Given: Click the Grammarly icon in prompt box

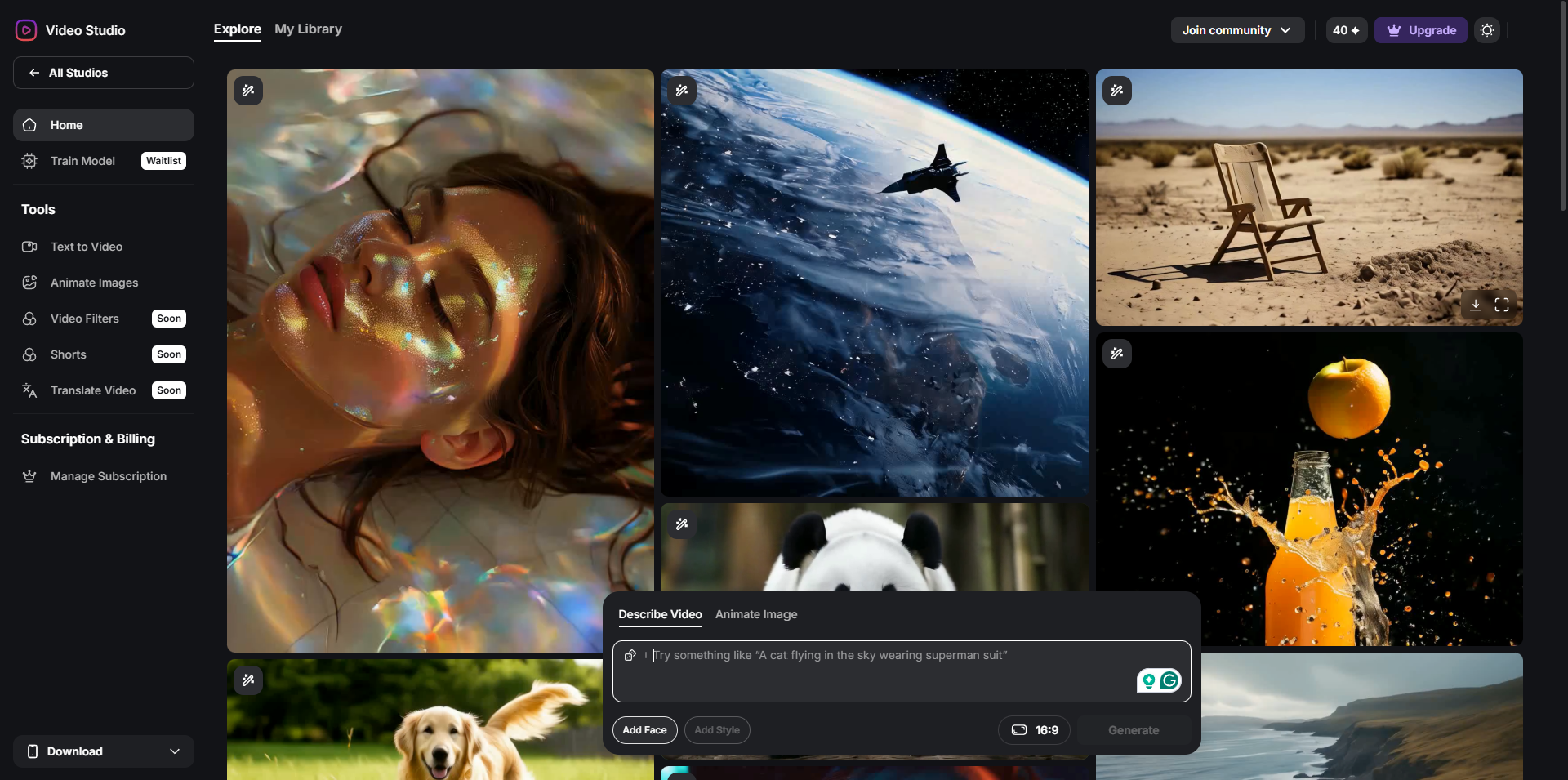Looking at the screenshot, I should [1169, 680].
